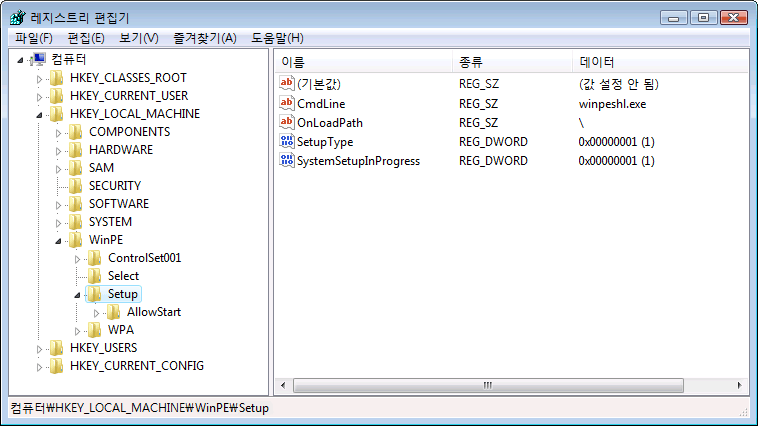The width and height of the screenshot is (758, 426).
Task: Click the string icon of (기본값) value
Action: click(287, 83)
